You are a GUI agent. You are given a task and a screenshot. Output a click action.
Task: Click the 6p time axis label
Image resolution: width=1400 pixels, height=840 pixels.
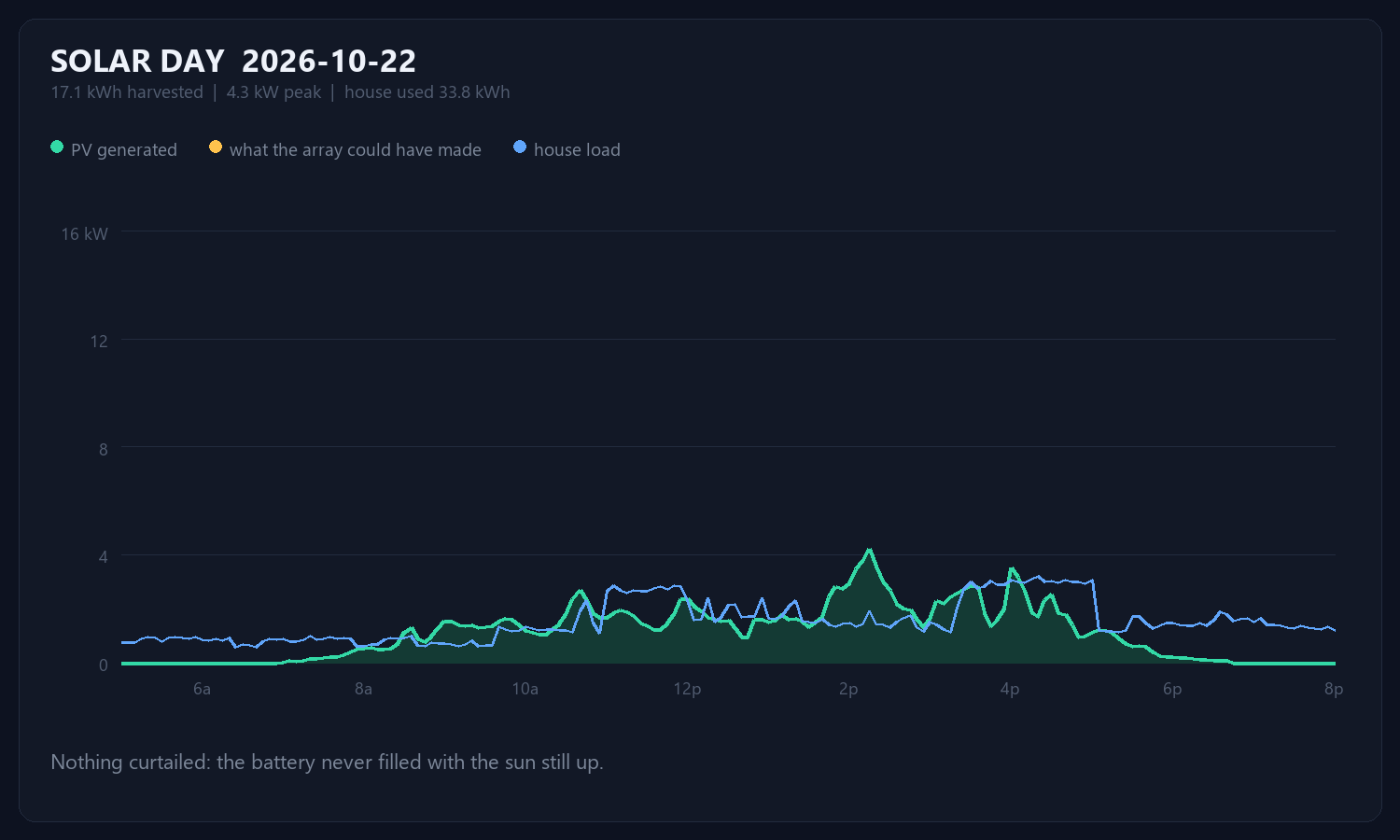1172,690
